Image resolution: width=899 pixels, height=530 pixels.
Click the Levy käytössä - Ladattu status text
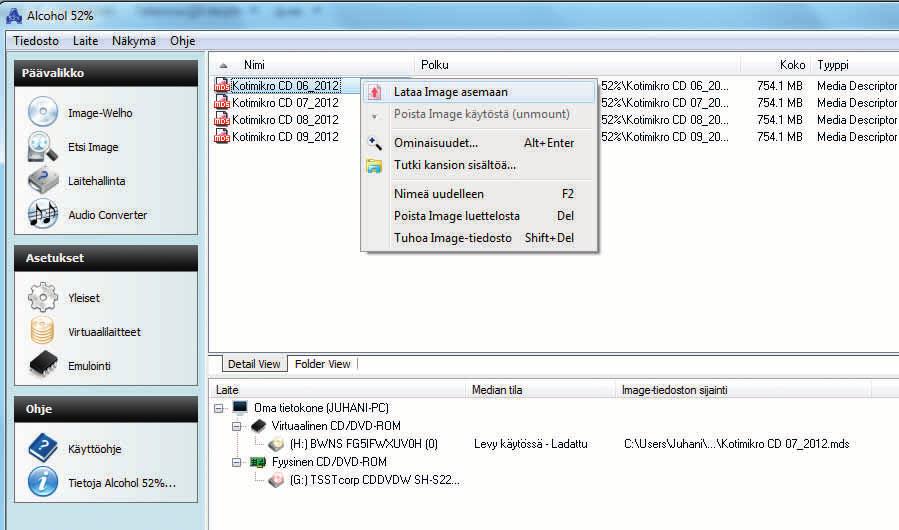(x=530, y=444)
